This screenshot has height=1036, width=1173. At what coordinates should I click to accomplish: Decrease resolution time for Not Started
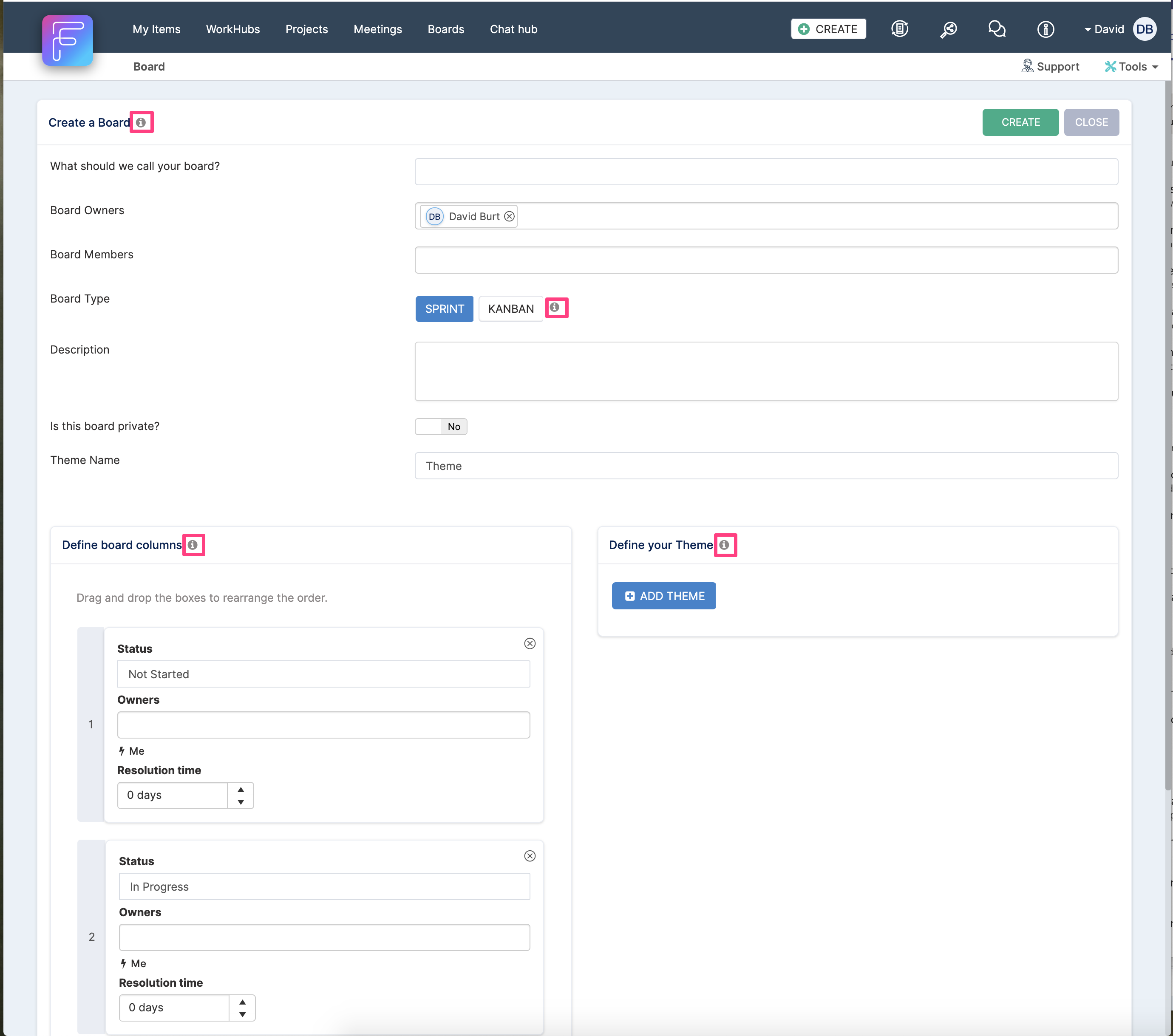pos(241,802)
